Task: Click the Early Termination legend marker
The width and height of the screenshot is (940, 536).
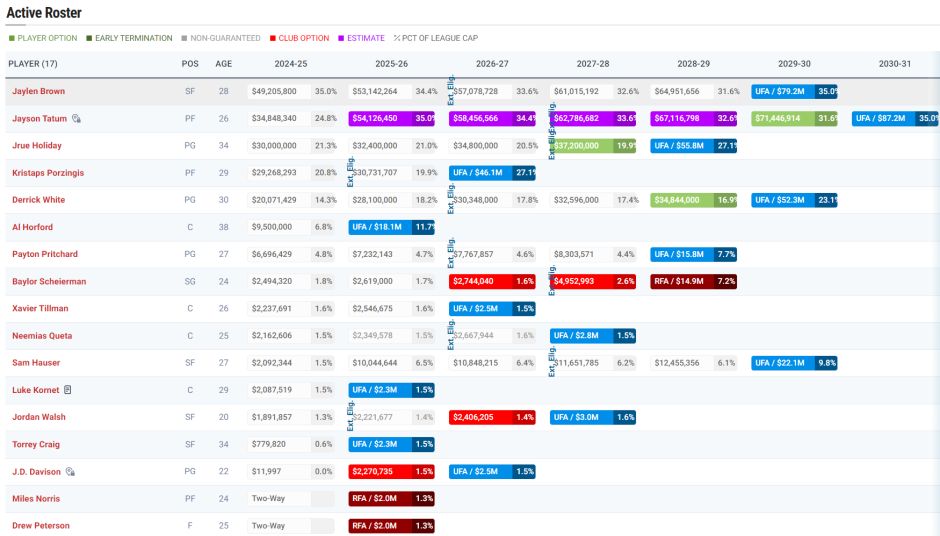Action: pyautogui.click(x=90, y=38)
